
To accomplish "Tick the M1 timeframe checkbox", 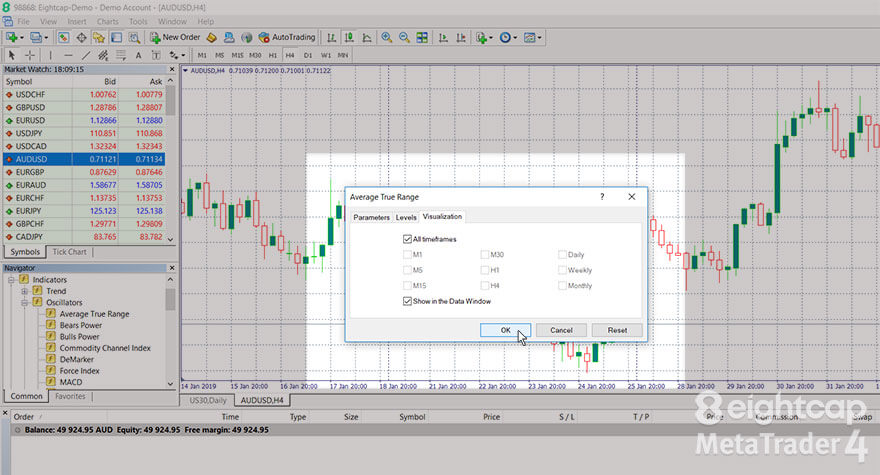I will click(x=407, y=254).
